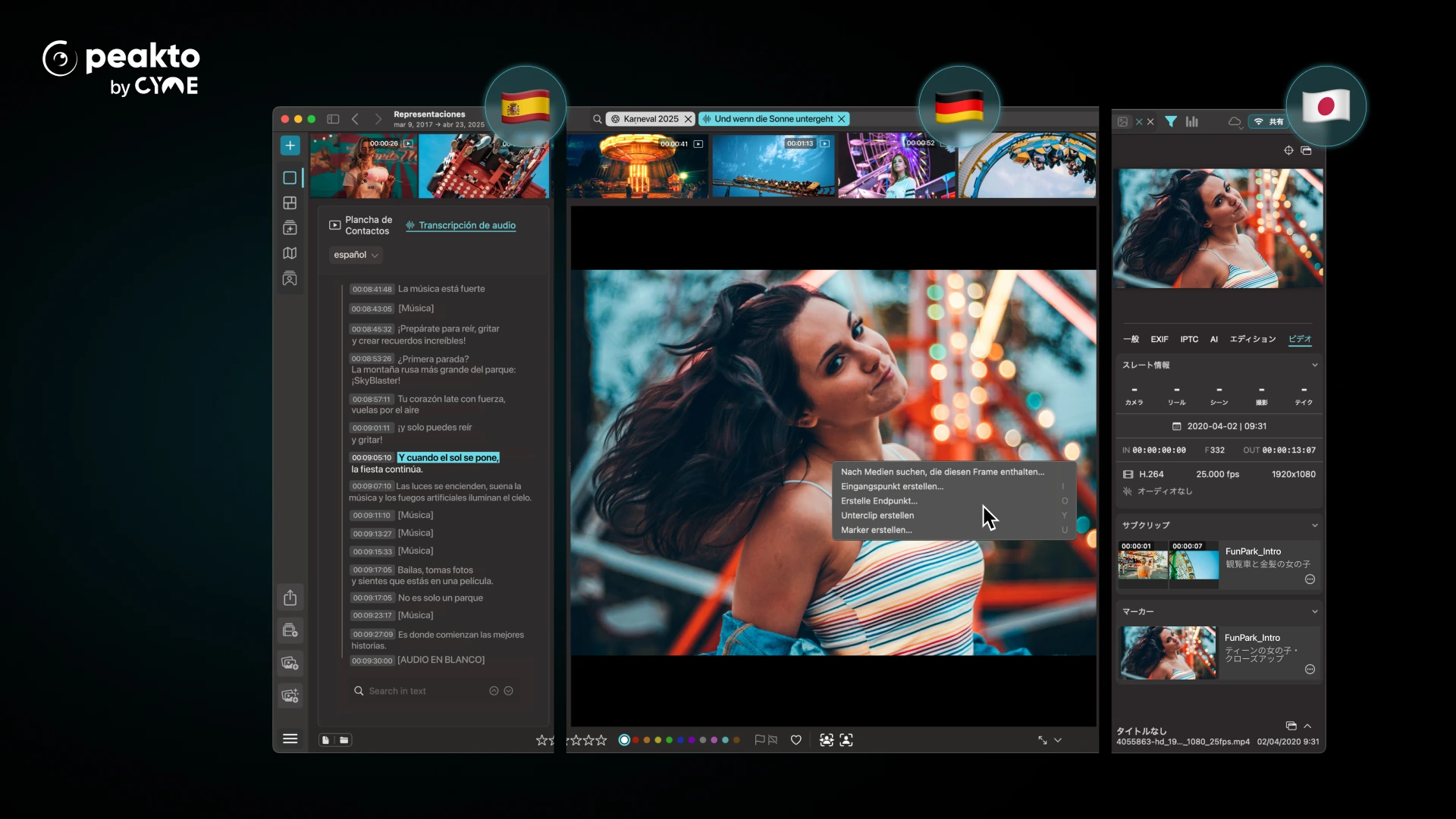This screenshot has width=1456, height=819.
Task: Switch to the Plancha de Contactos tab
Action: click(361, 225)
